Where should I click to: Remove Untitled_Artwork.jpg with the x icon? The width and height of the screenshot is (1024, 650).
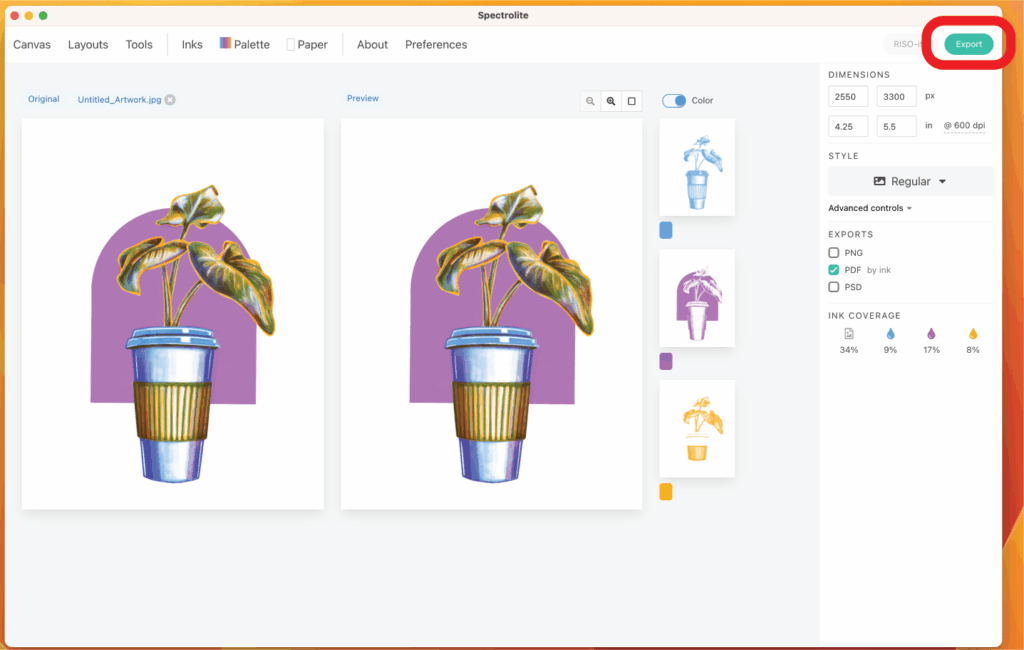click(x=170, y=100)
